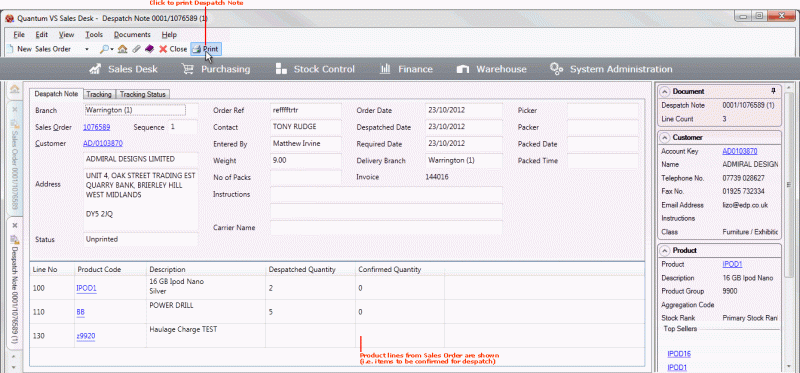This screenshot has width=800, height=373.
Task: Click the Despatched Date field
Action: (464, 127)
